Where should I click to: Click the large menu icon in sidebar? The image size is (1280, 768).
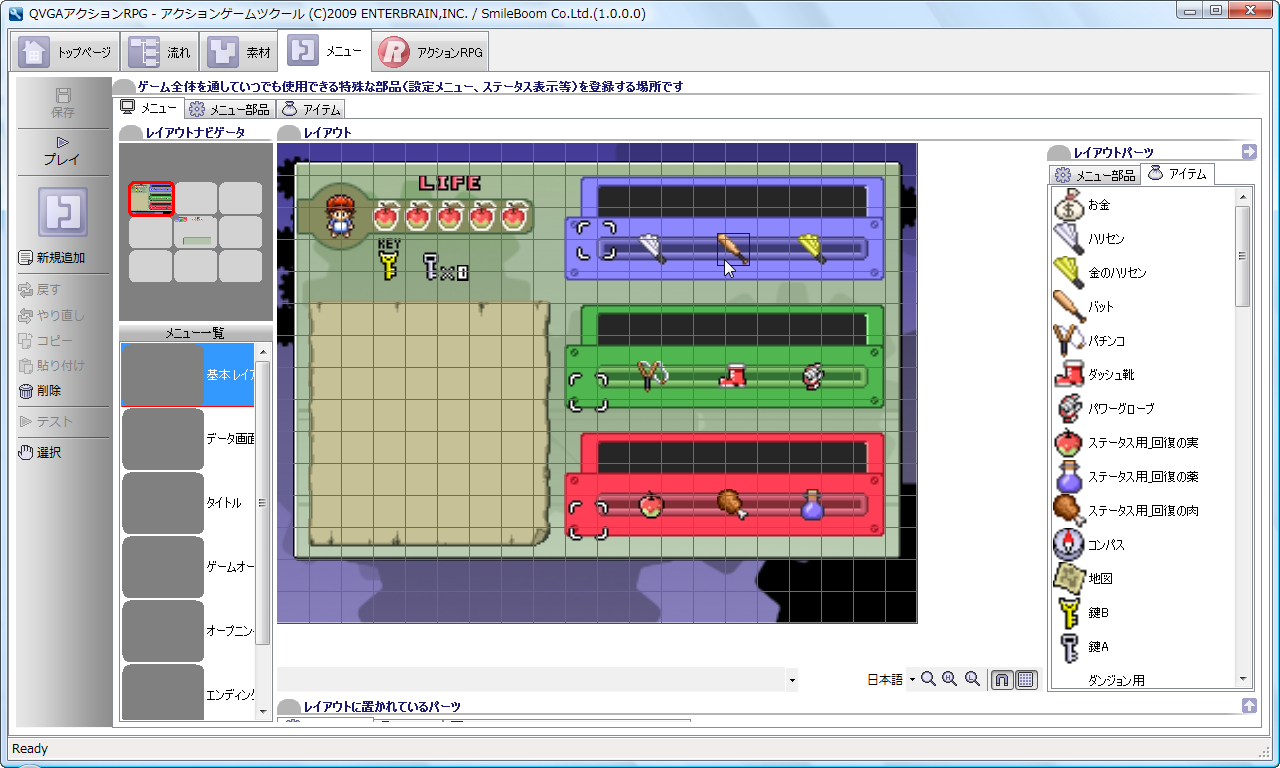(x=63, y=212)
